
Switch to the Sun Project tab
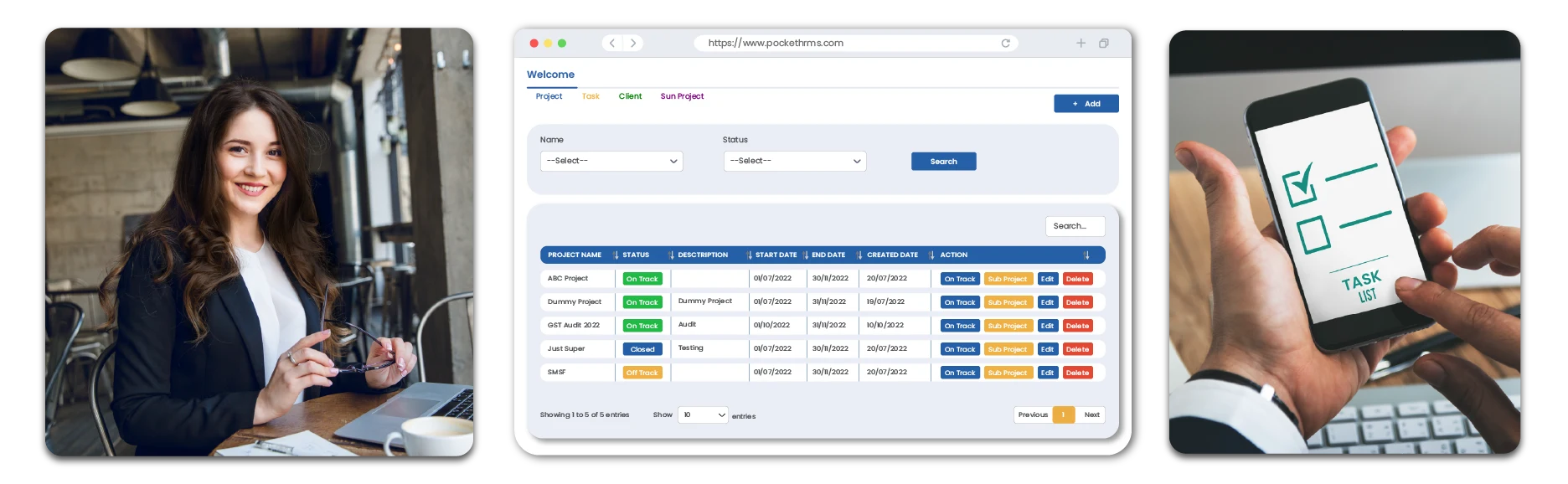(682, 96)
